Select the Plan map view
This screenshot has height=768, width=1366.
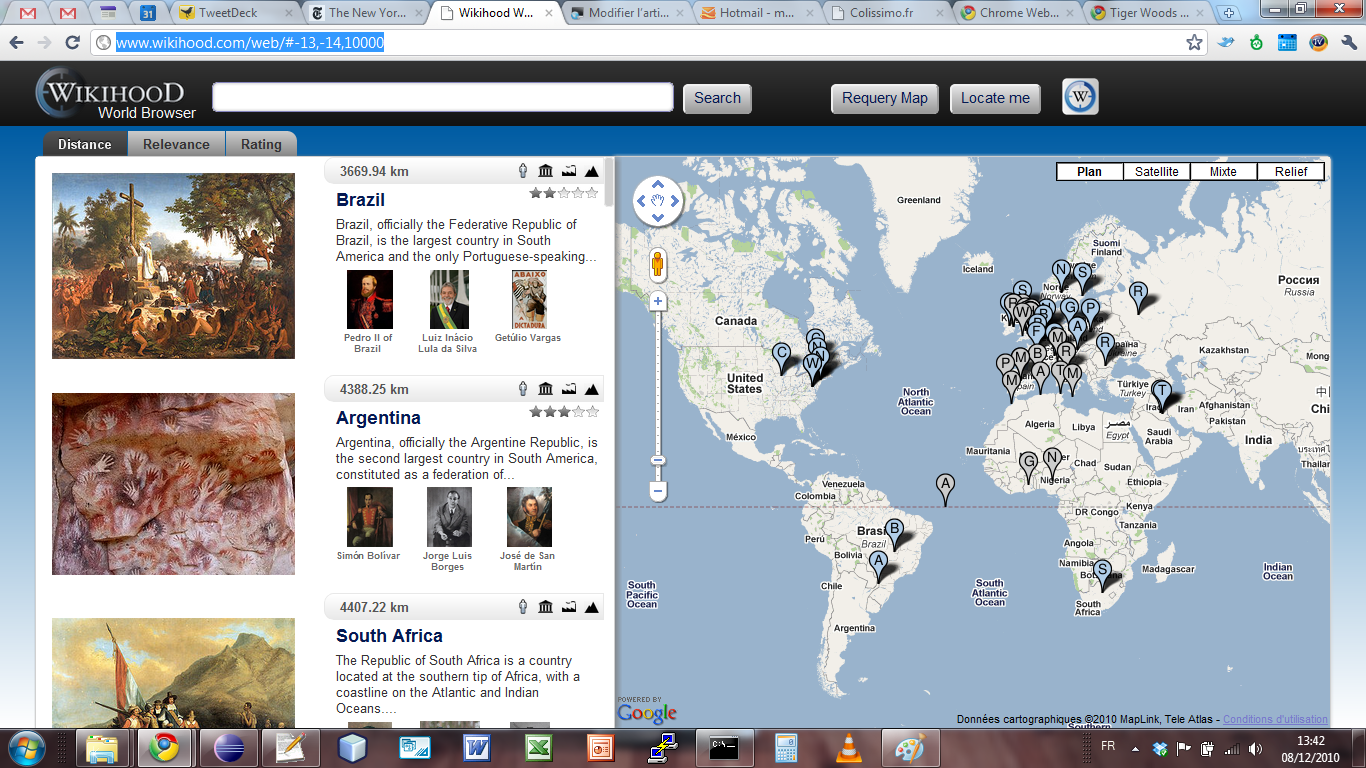pyautogui.click(x=1090, y=172)
